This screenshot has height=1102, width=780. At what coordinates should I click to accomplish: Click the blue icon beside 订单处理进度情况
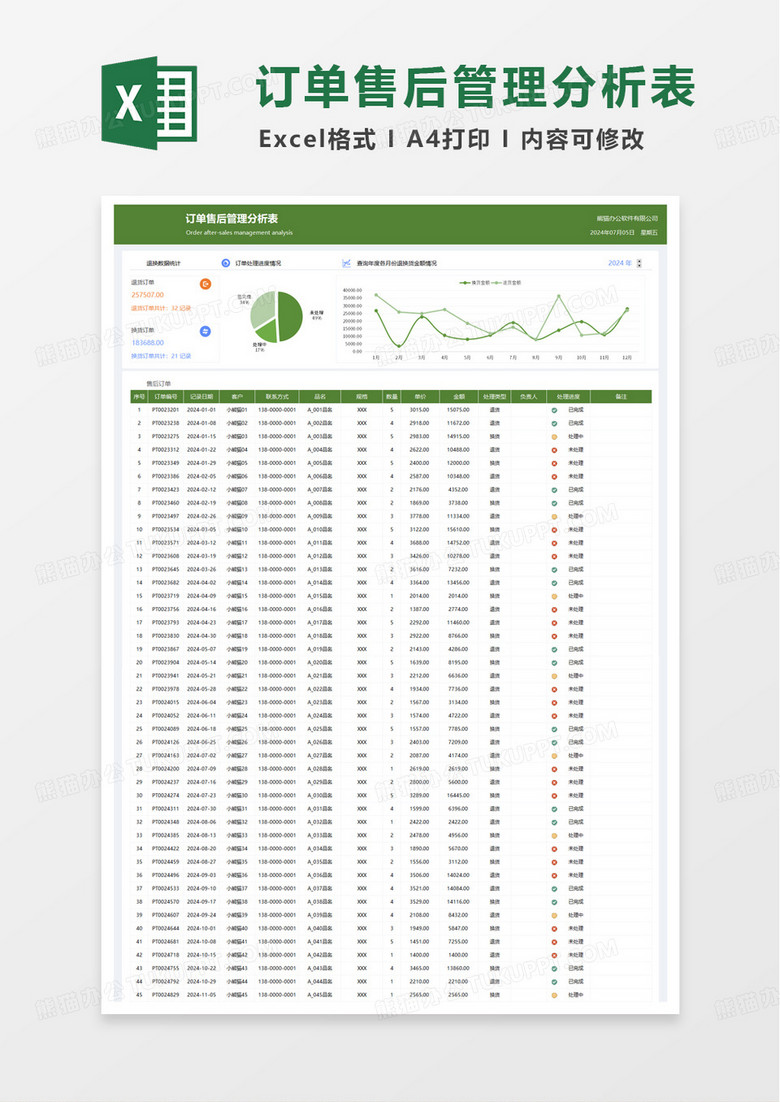[226, 264]
